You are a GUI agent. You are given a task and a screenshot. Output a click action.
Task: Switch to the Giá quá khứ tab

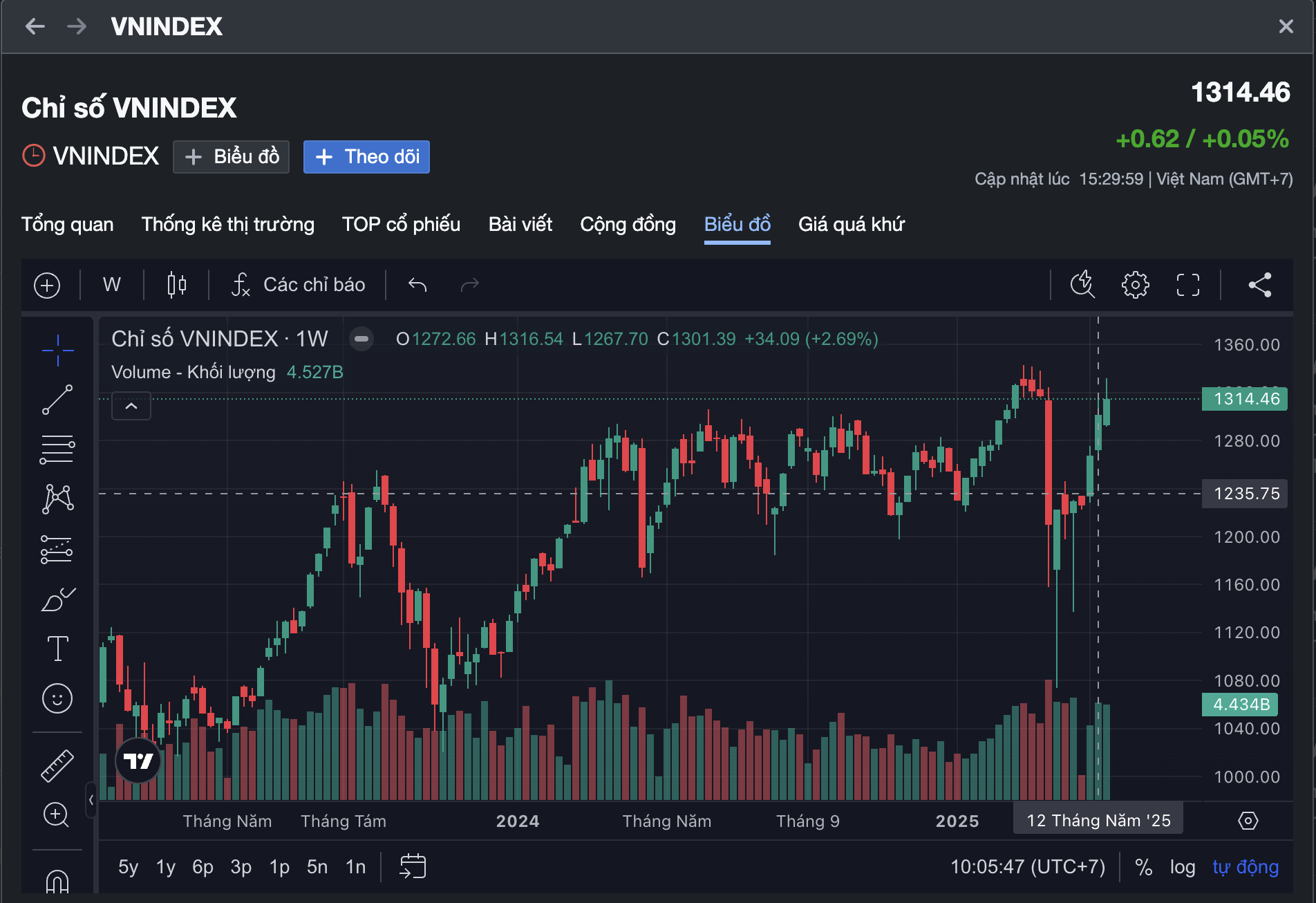[851, 224]
